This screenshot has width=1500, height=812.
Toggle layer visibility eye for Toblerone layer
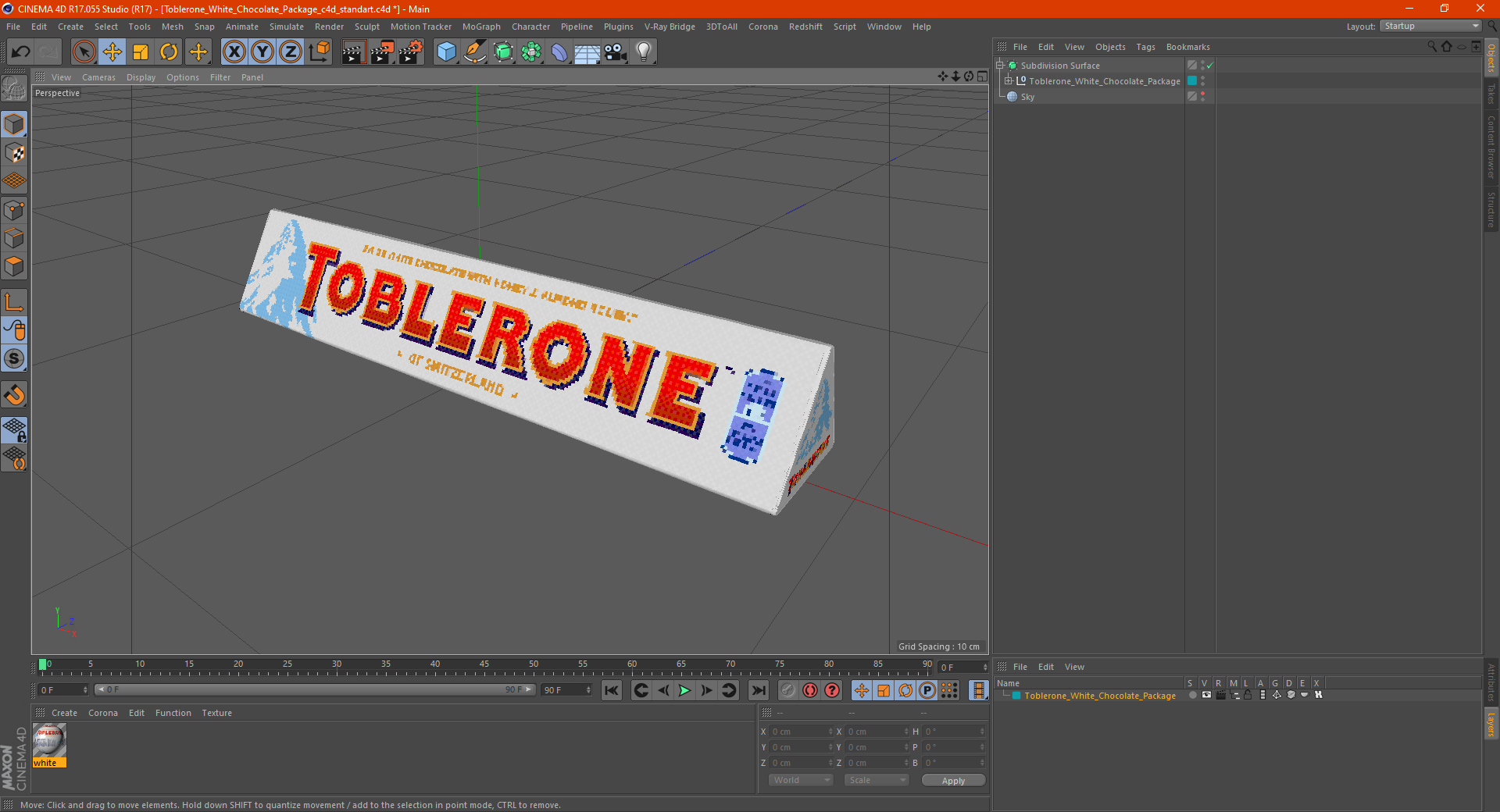(x=1206, y=695)
